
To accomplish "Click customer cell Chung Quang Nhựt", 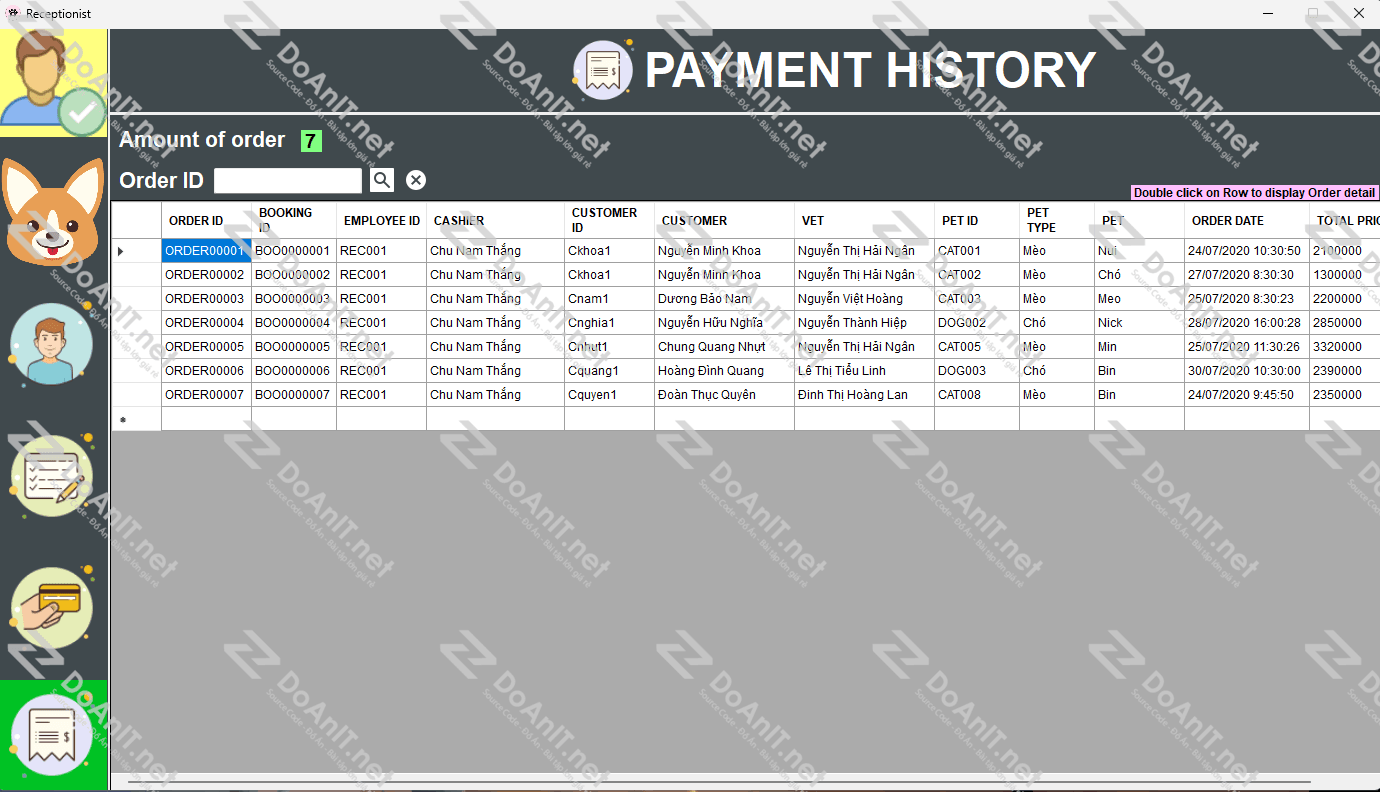I will click(x=724, y=347).
